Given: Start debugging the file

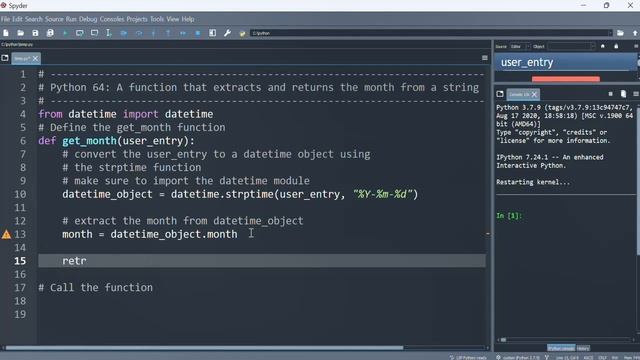Looking at the screenshot, I should pos(124,33).
